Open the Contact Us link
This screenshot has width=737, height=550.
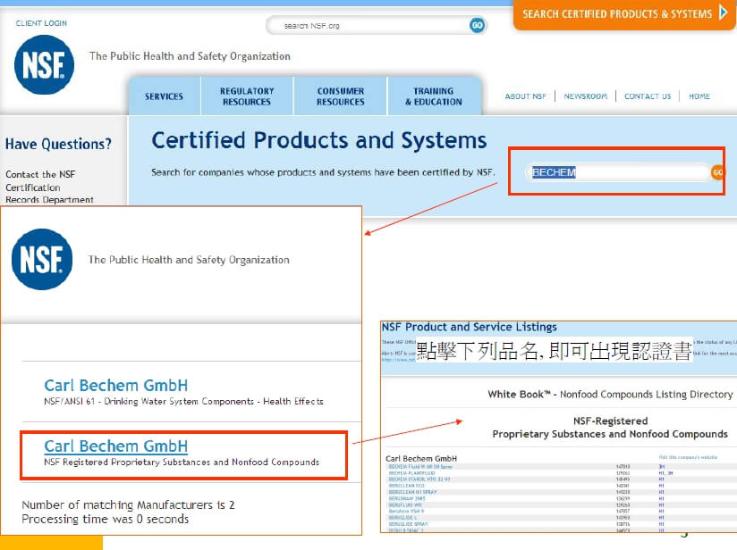647,97
